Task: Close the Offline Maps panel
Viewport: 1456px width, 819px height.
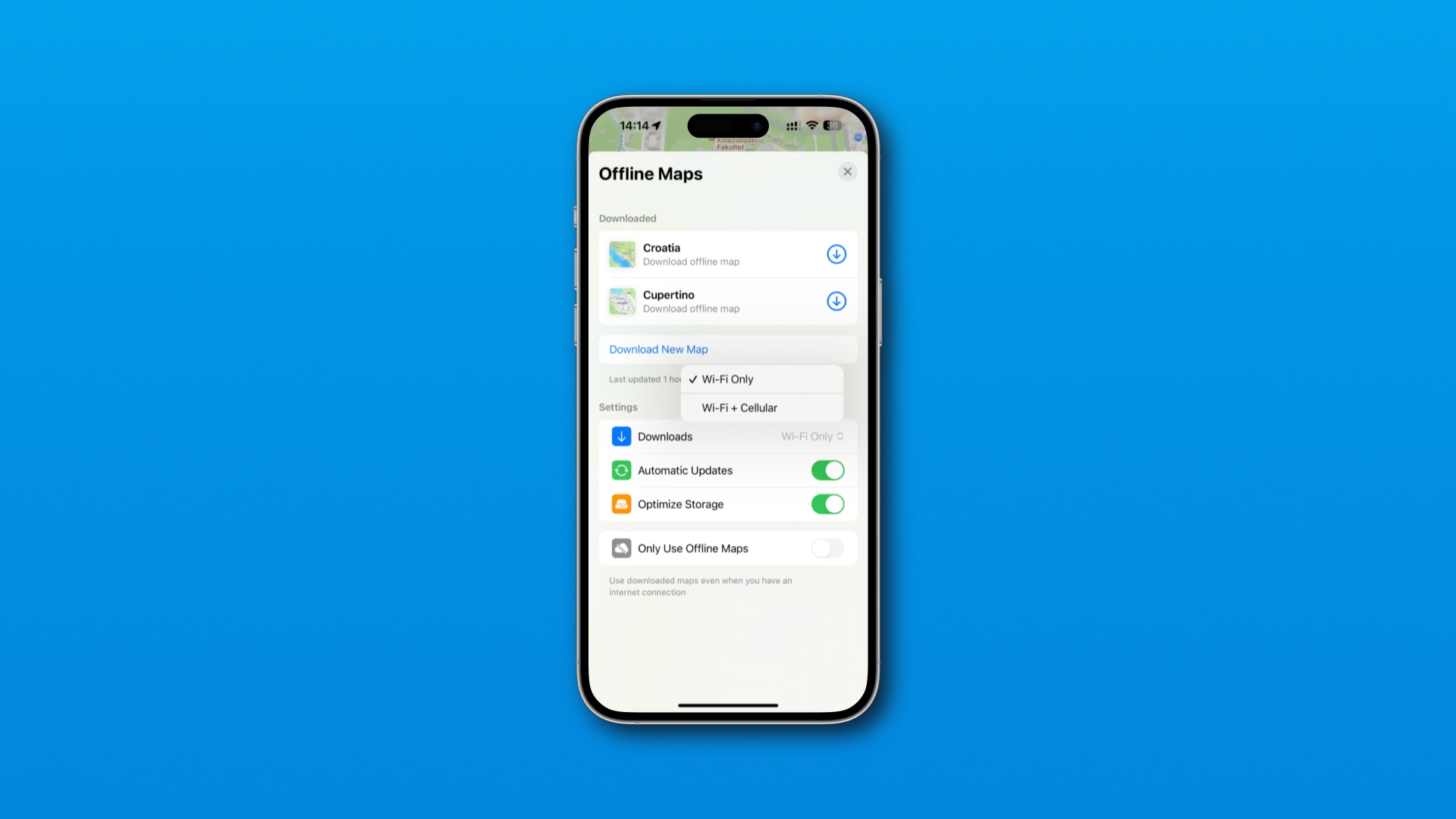Action: [x=846, y=171]
